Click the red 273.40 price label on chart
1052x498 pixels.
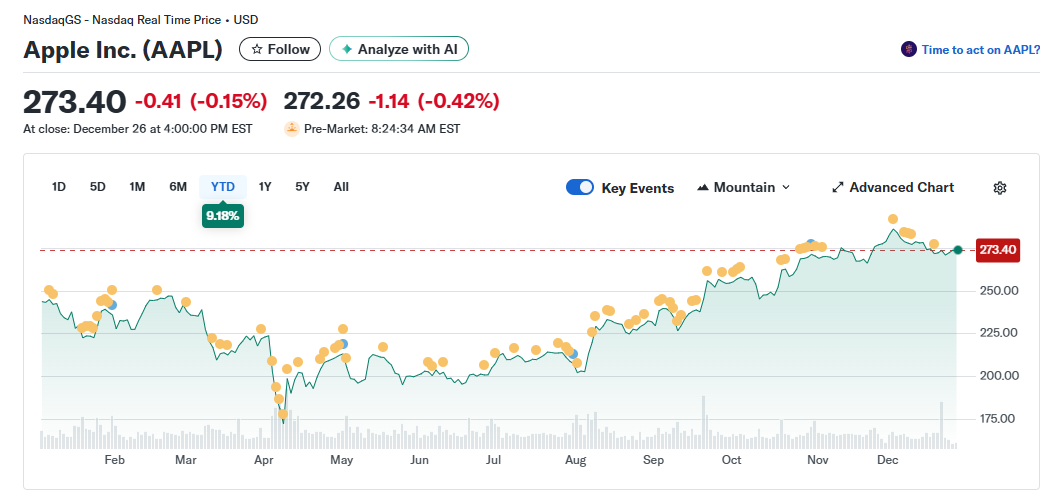point(998,250)
